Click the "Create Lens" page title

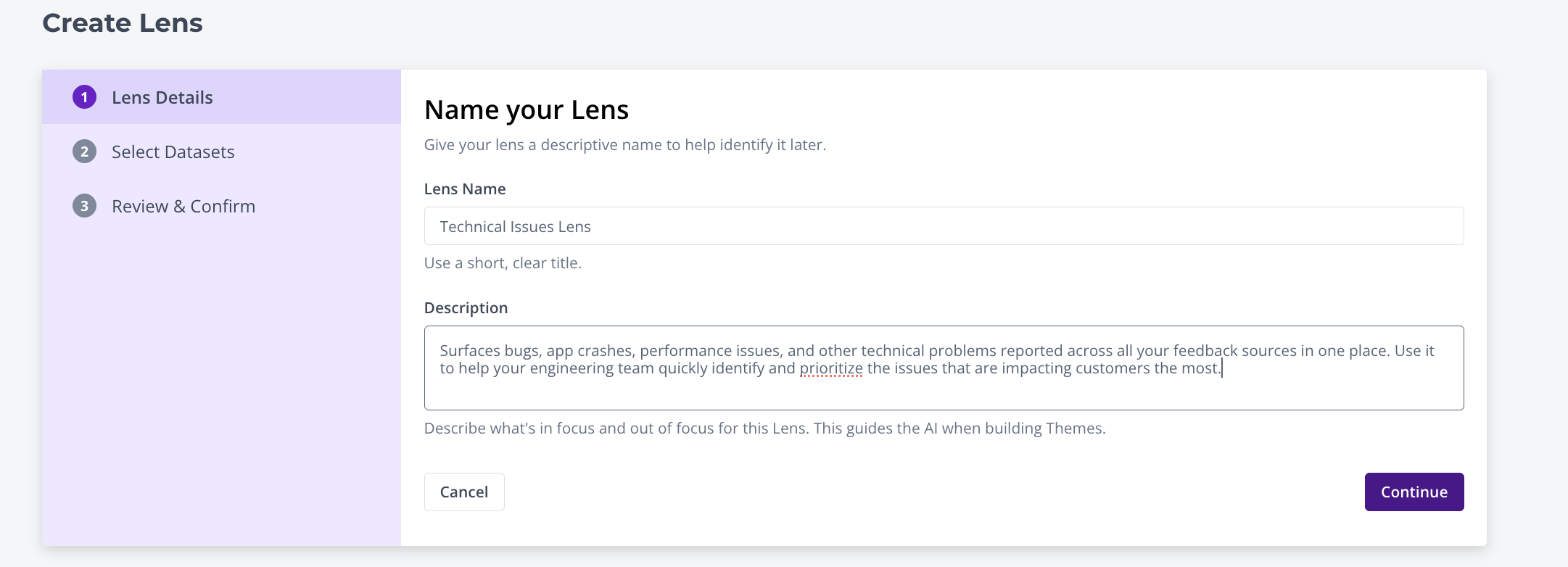(x=123, y=23)
